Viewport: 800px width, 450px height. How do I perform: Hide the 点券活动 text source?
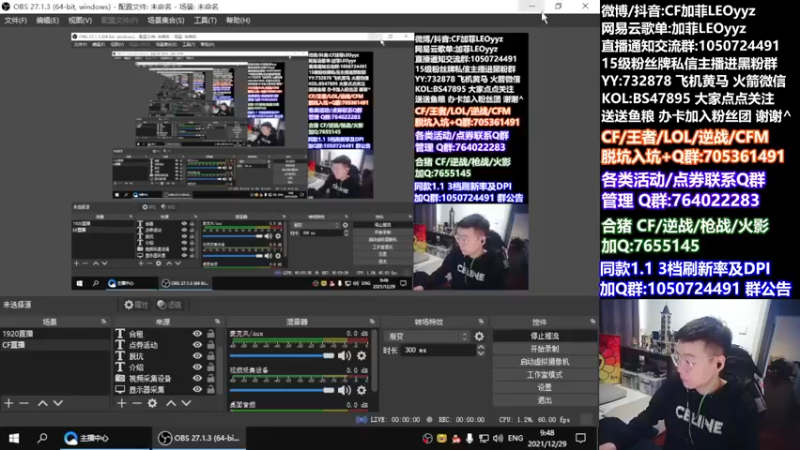[x=197, y=345]
